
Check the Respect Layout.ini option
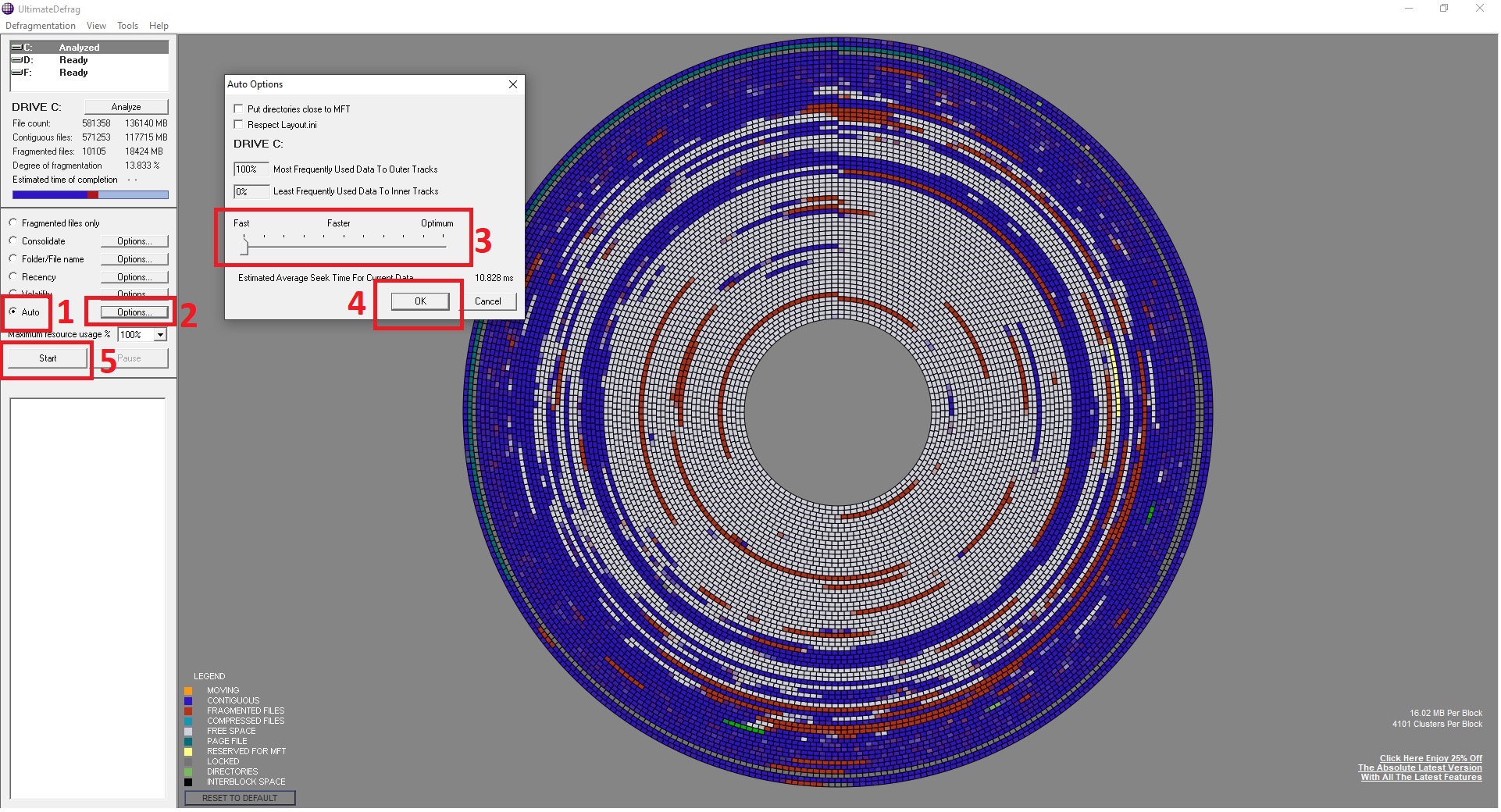(x=239, y=125)
